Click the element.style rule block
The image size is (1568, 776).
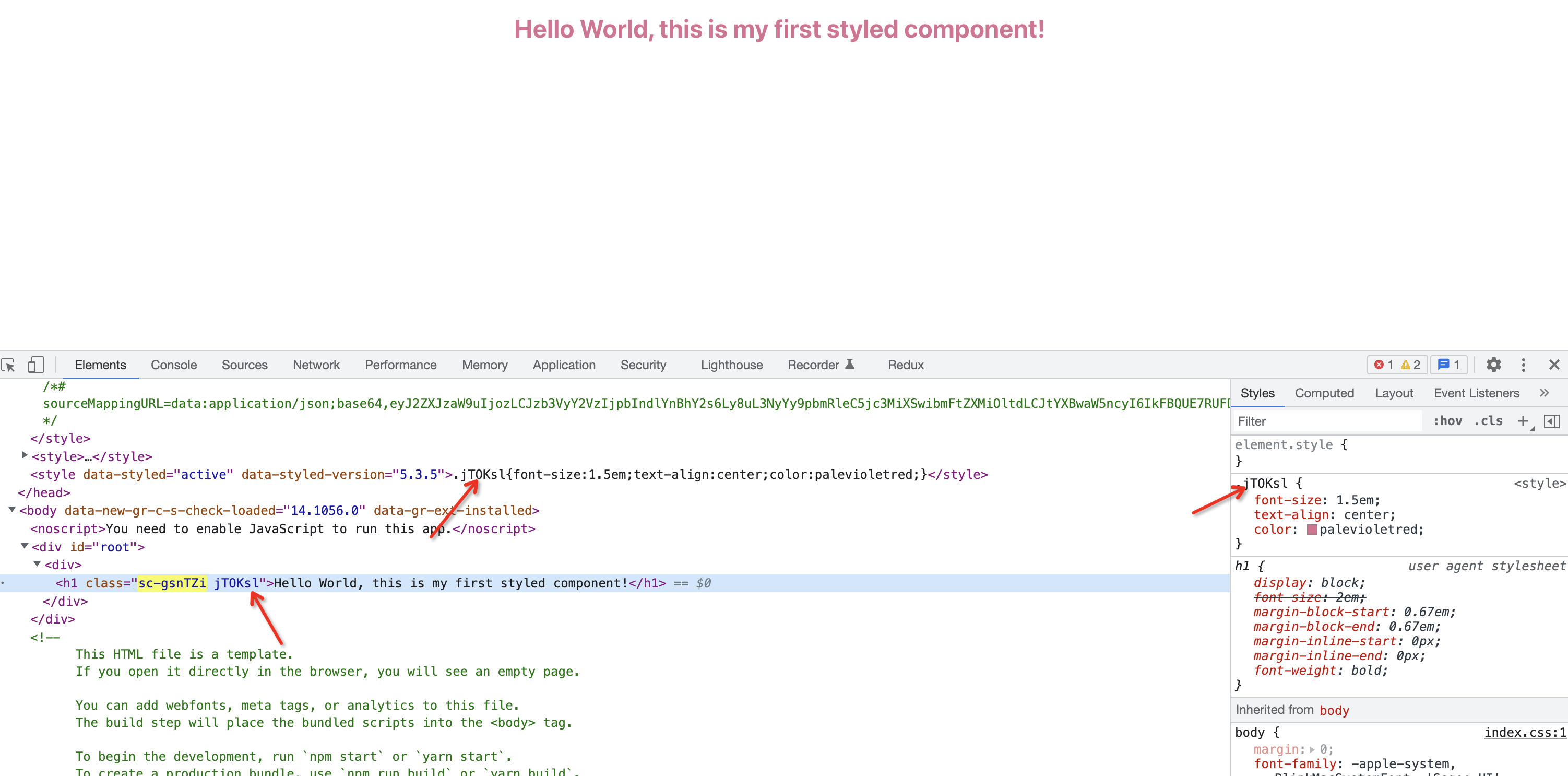1399,453
